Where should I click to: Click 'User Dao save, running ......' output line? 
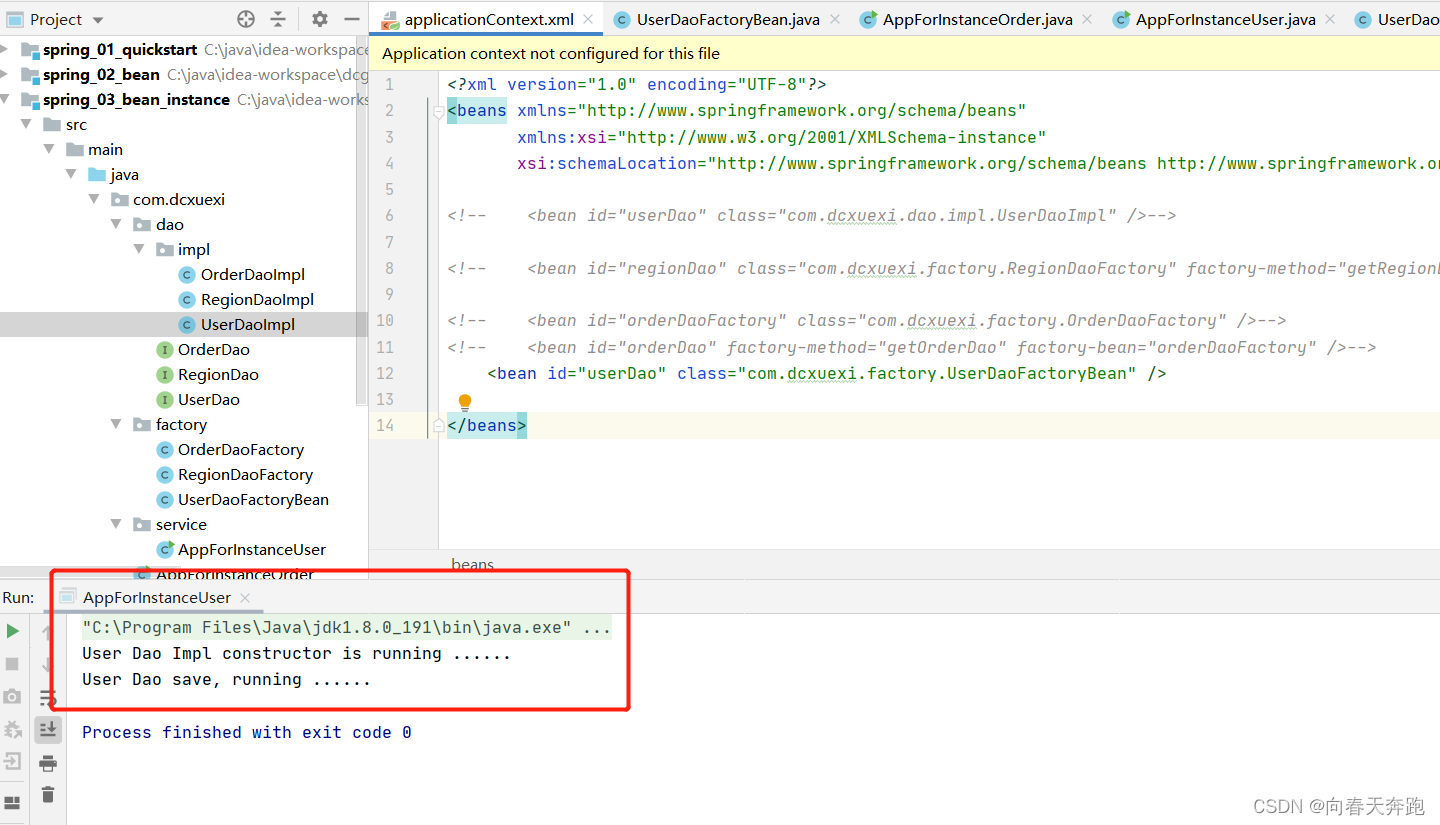226,679
